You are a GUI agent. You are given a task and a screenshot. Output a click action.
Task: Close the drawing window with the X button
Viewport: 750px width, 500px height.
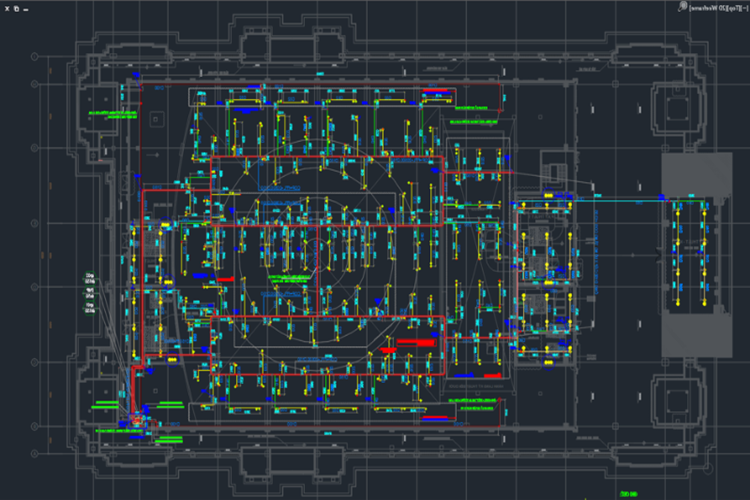point(7,9)
